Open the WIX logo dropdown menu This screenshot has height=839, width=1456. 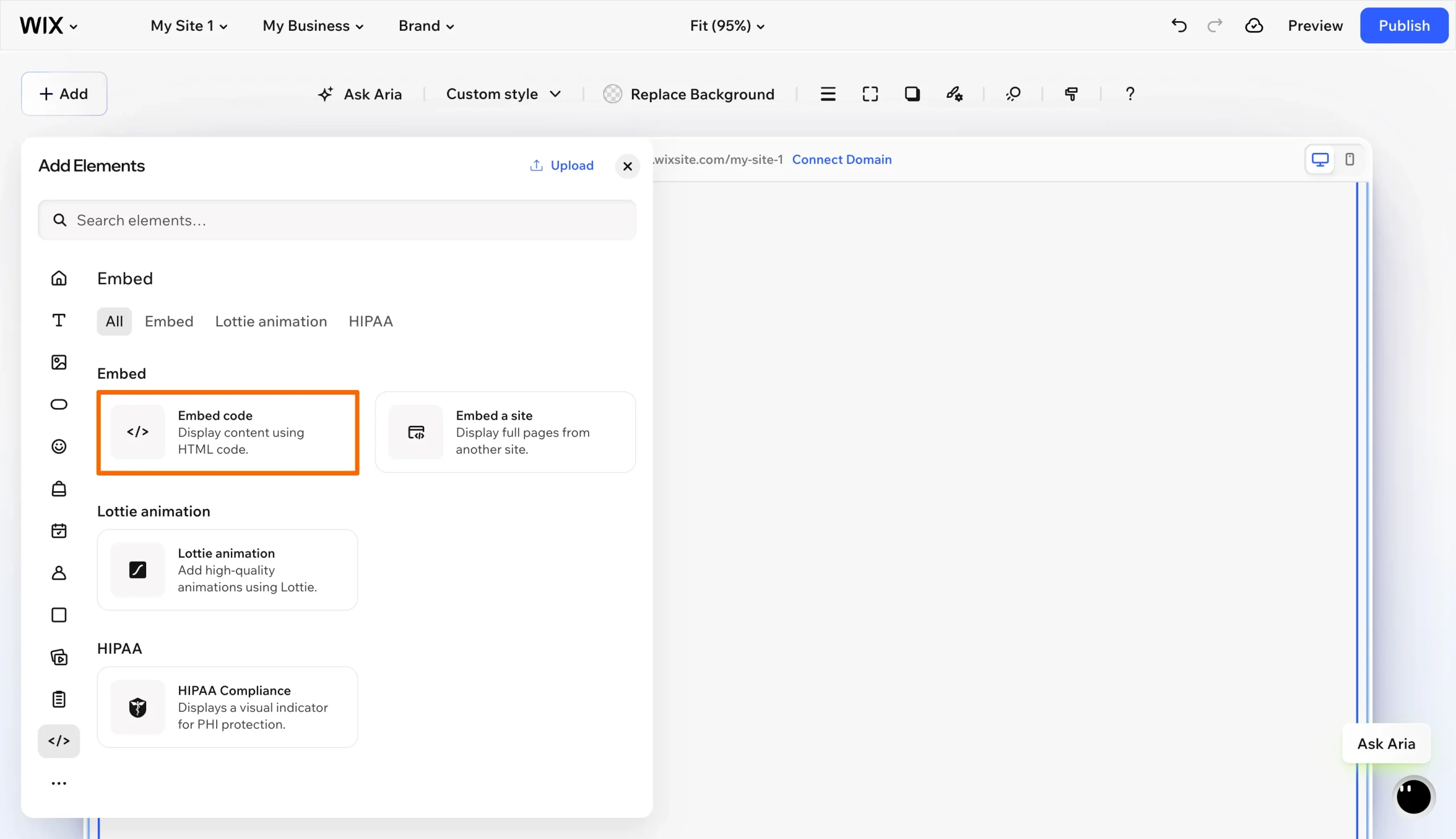(48, 26)
